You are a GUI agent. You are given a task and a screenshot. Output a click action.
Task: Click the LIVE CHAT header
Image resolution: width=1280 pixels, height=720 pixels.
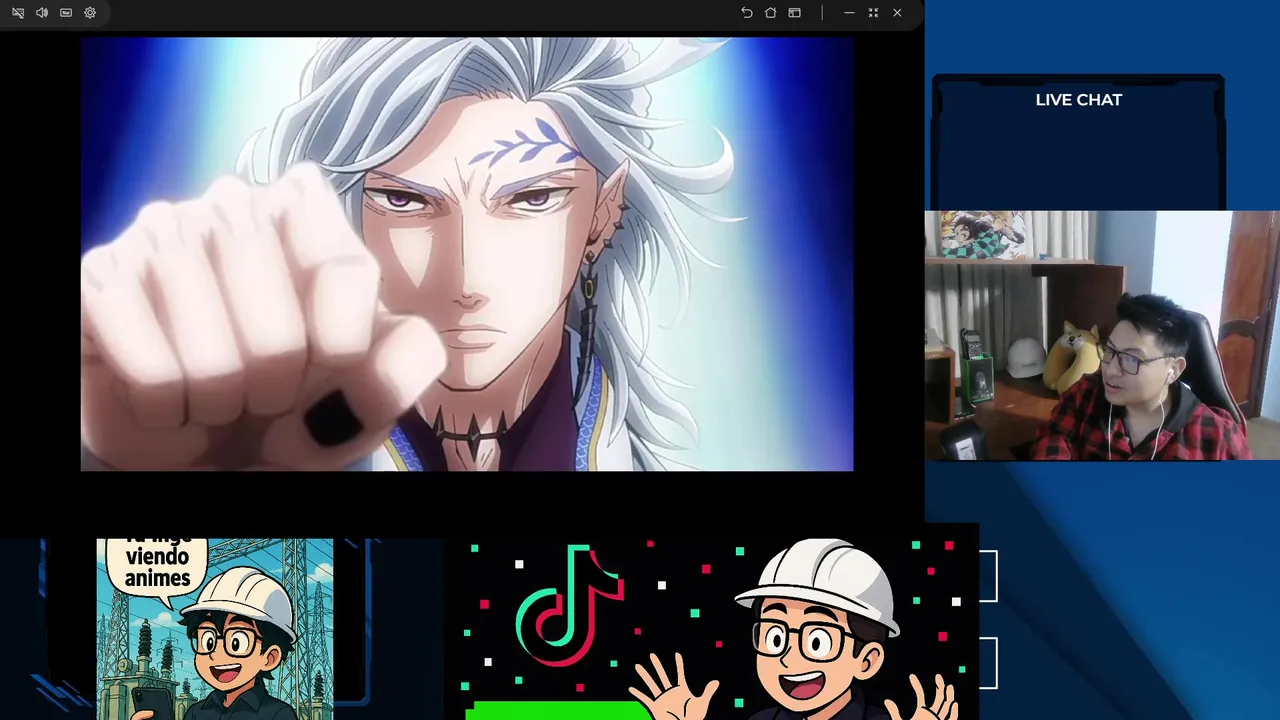[1078, 100]
